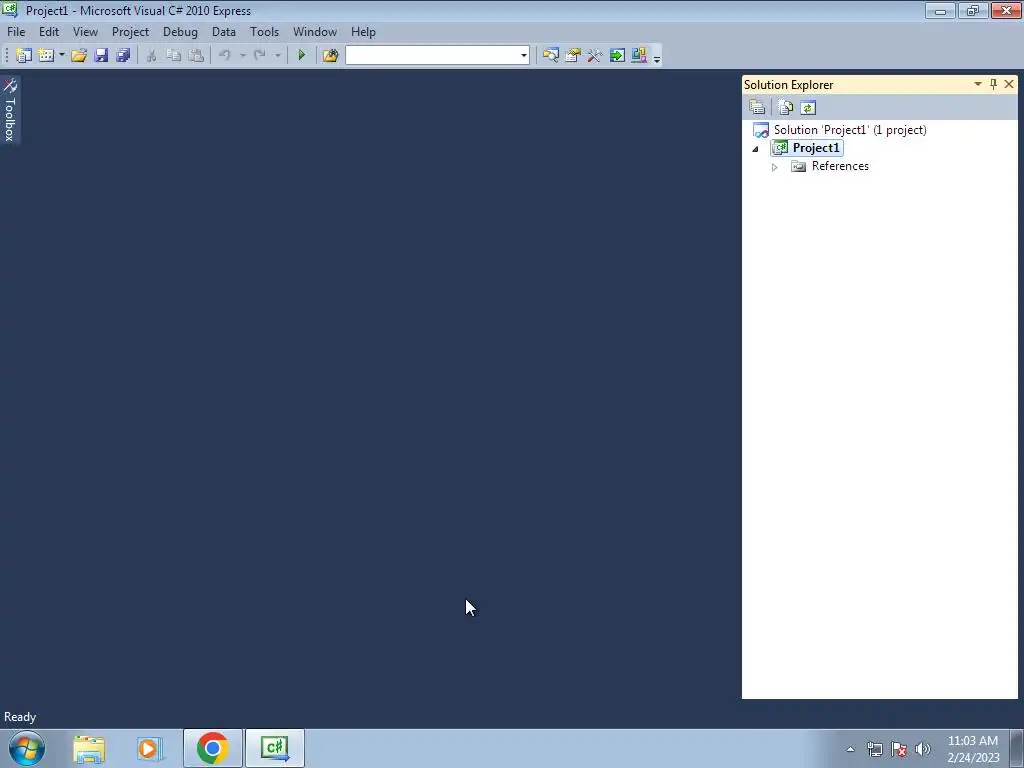Open the View menu
Viewport: 1024px width, 768px height.
(86, 31)
